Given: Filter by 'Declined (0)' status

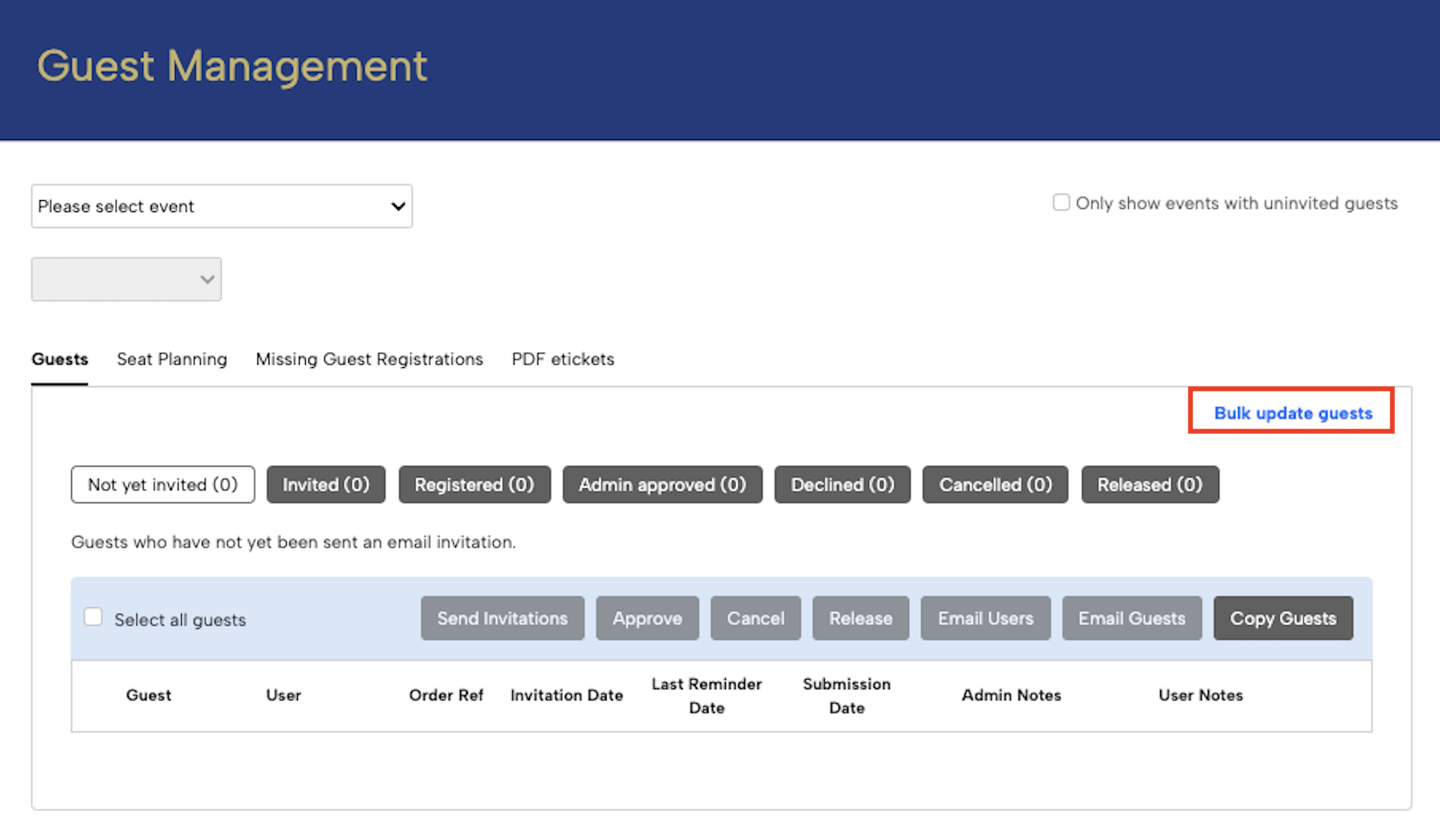Looking at the screenshot, I should pos(842,485).
